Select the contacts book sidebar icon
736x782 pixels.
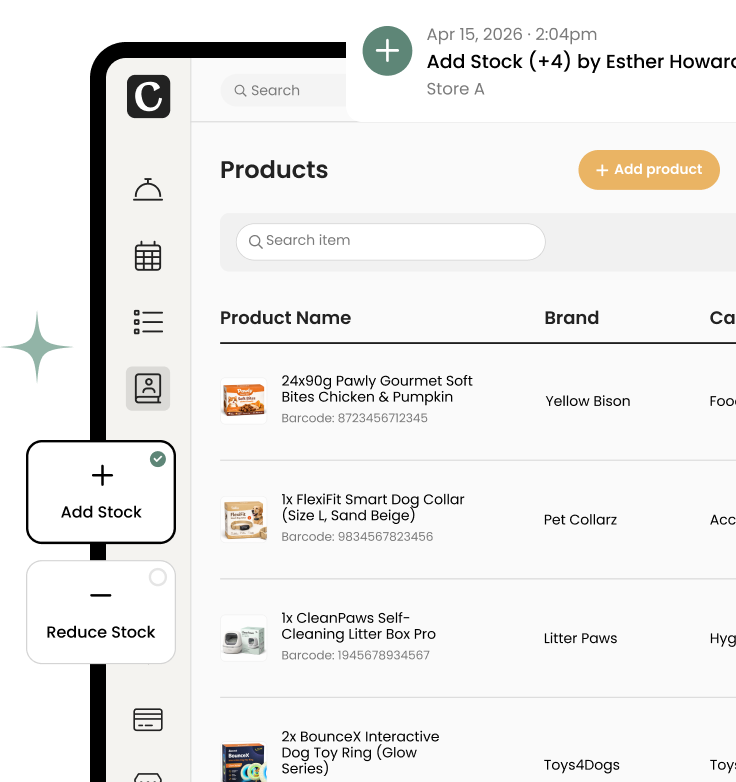148,389
